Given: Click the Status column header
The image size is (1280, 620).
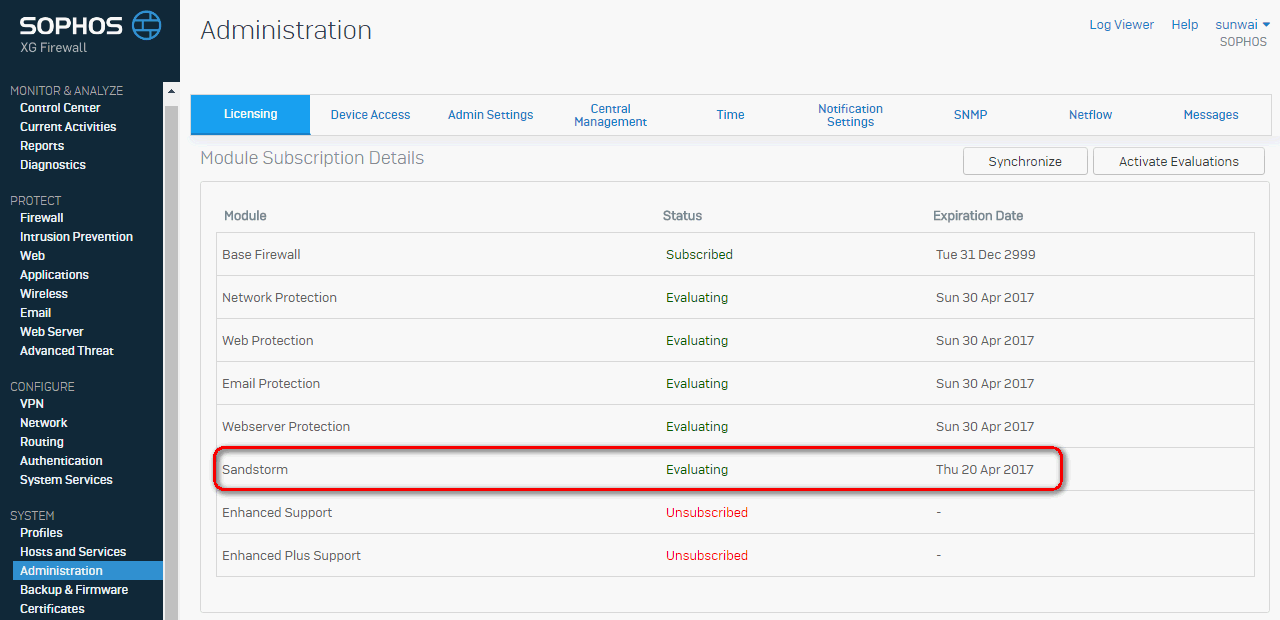Looking at the screenshot, I should point(683,216).
